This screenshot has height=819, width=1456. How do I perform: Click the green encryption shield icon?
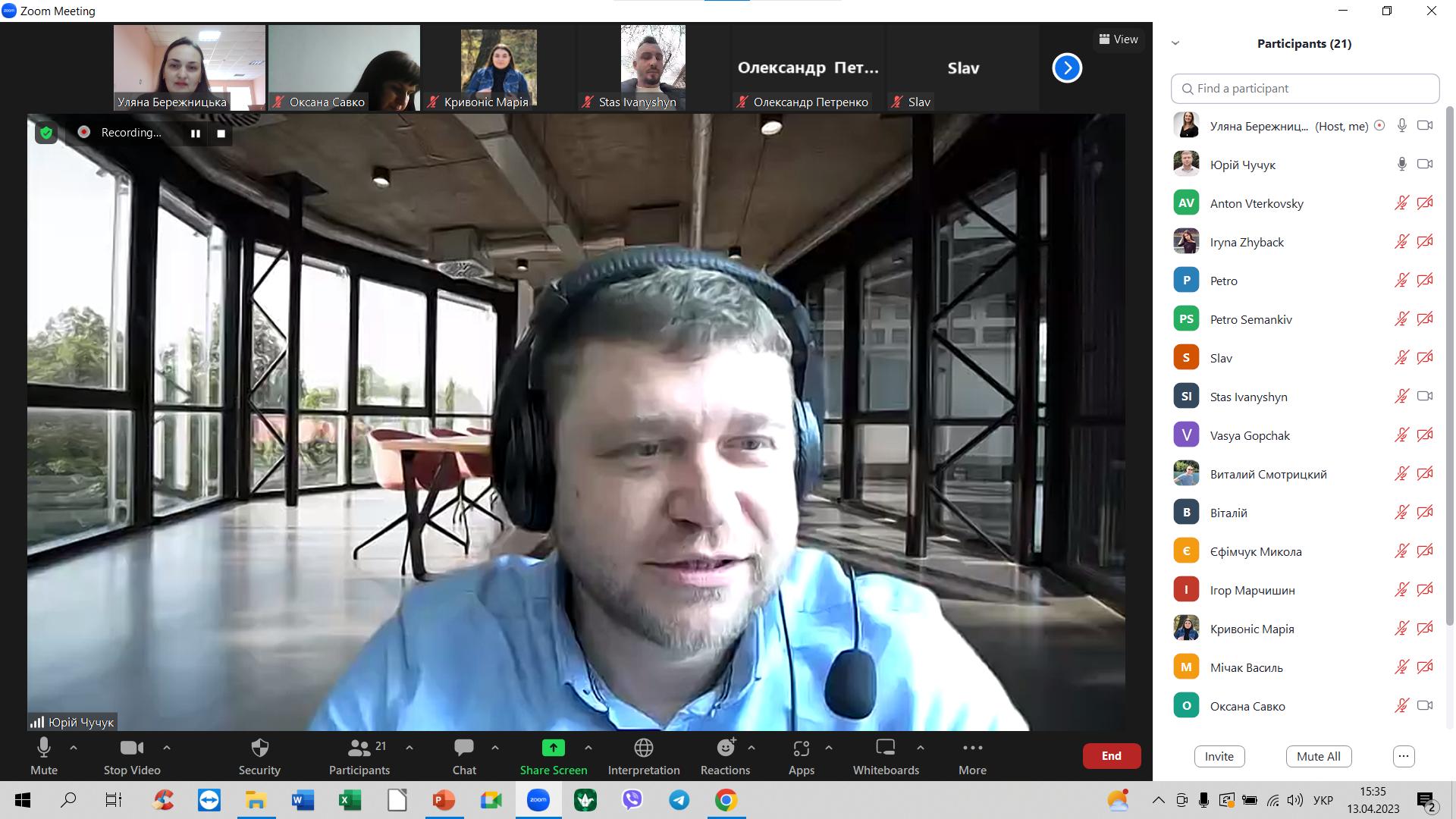pos(46,133)
